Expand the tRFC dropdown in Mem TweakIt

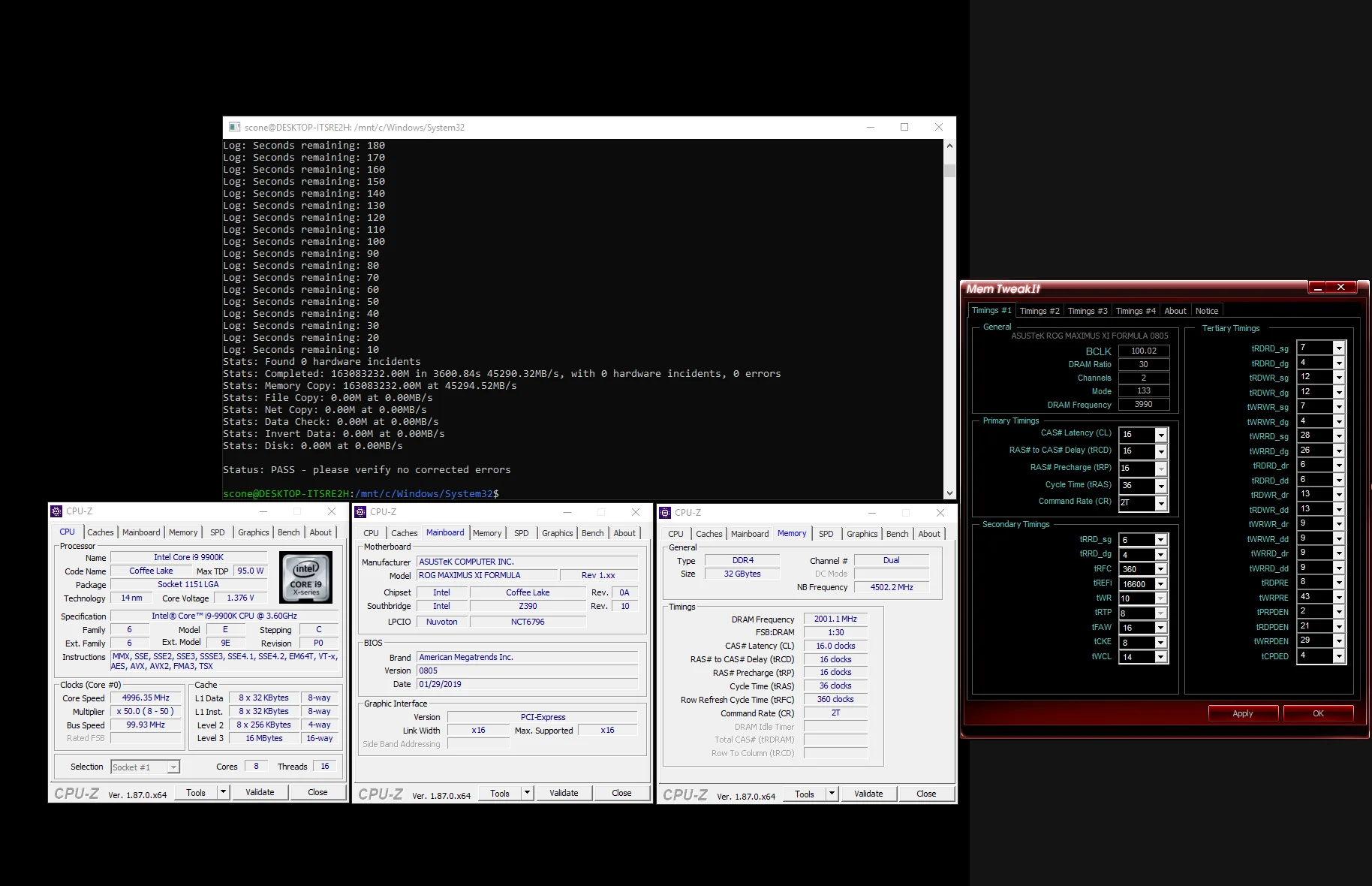pyautogui.click(x=1161, y=569)
